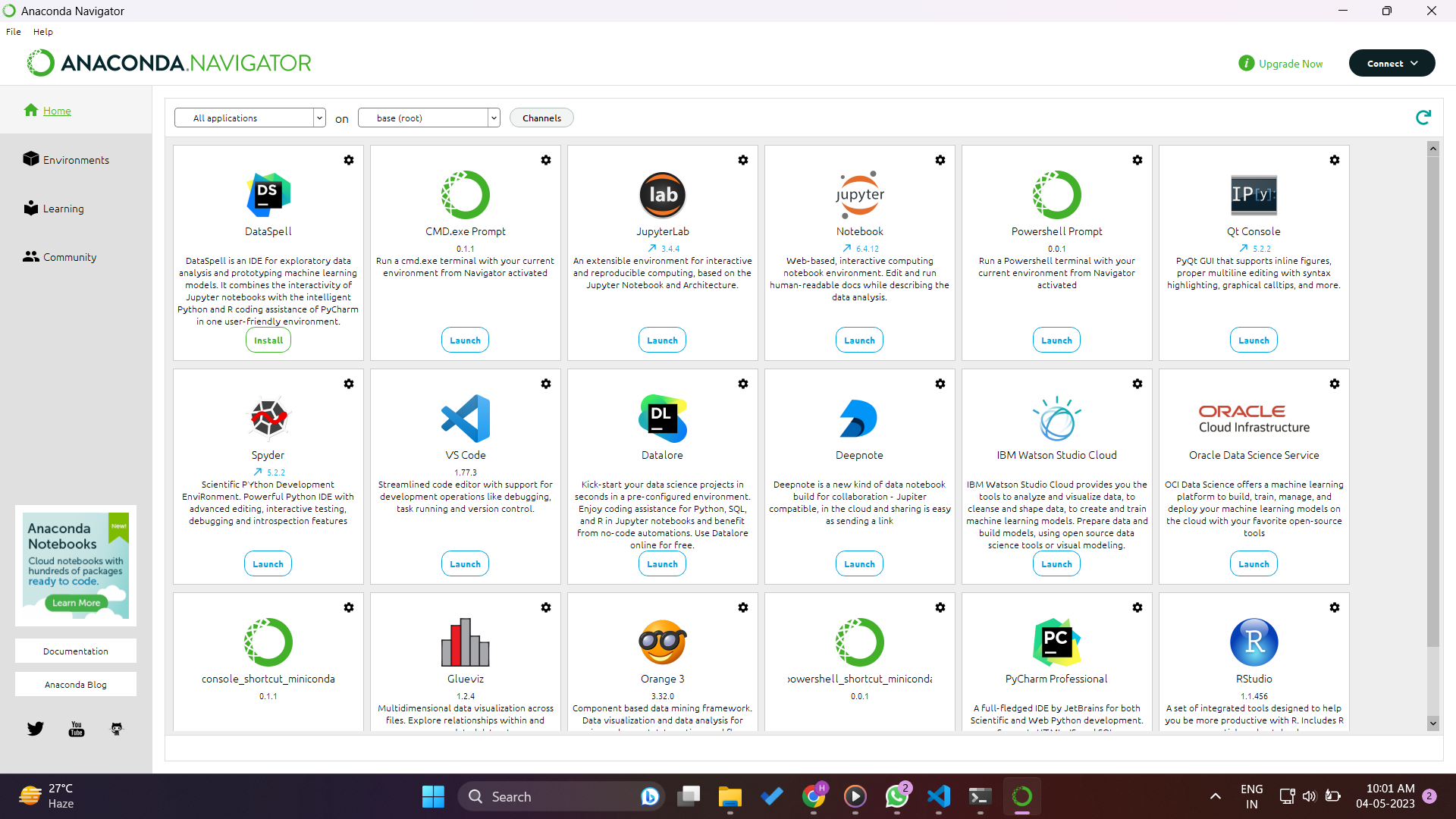This screenshot has height=819, width=1456.
Task: Open Anaconda GitHub link icon
Action: (x=117, y=729)
